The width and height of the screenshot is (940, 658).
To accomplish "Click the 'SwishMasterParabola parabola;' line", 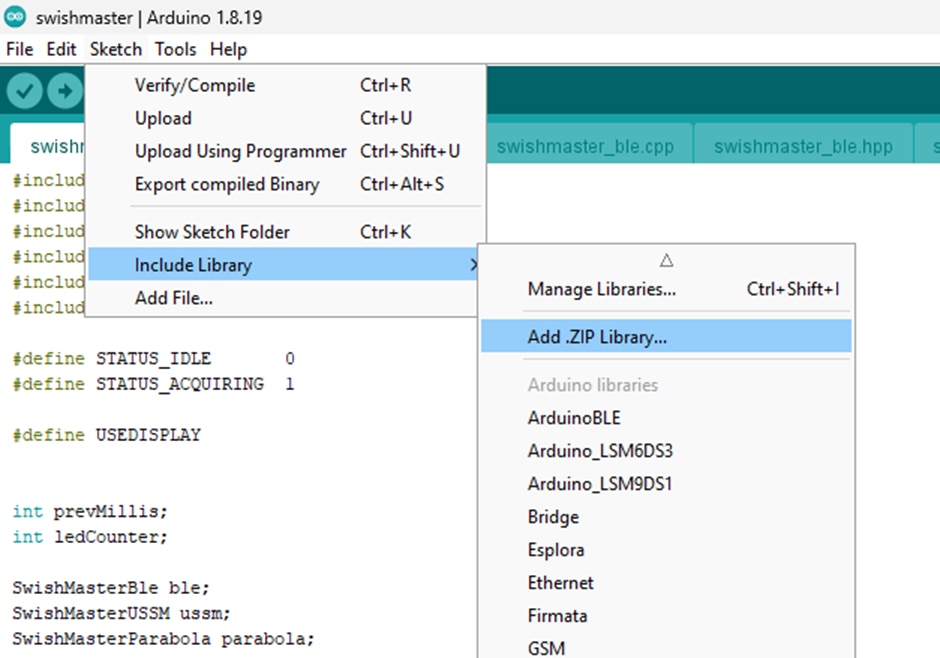I will pyautogui.click(x=163, y=639).
